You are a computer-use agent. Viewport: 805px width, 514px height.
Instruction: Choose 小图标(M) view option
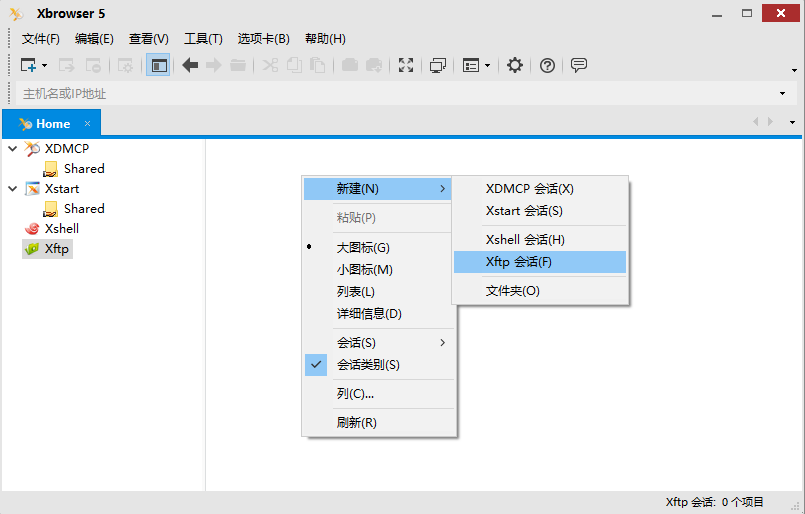[x=378, y=270]
